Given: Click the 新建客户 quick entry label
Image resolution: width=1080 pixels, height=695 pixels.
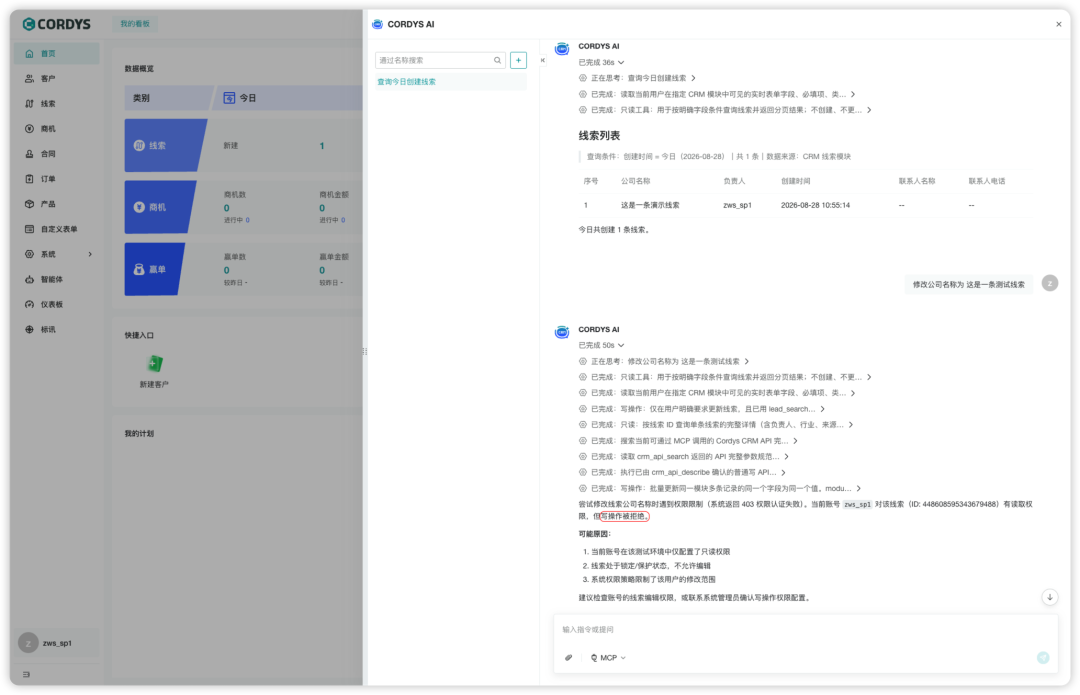Looking at the screenshot, I should pyautogui.click(x=154, y=385).
